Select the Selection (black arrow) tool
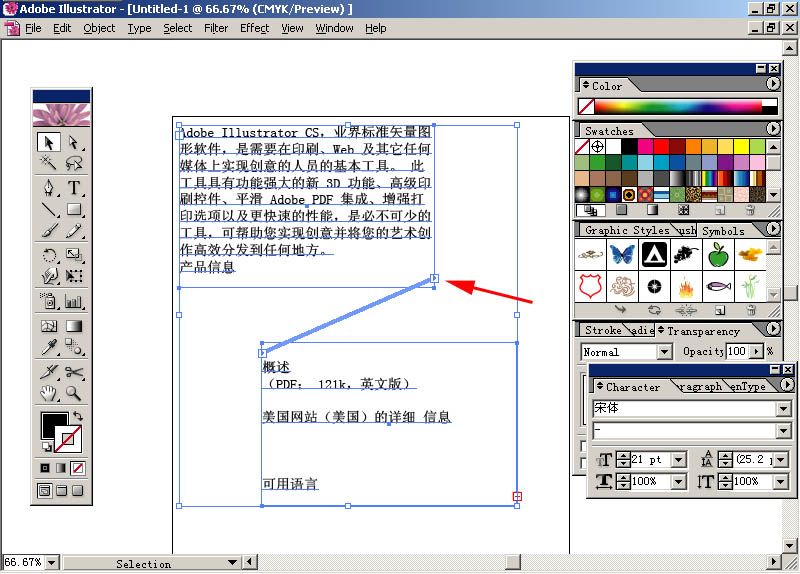The image size is (800, 574). (49, 142)
